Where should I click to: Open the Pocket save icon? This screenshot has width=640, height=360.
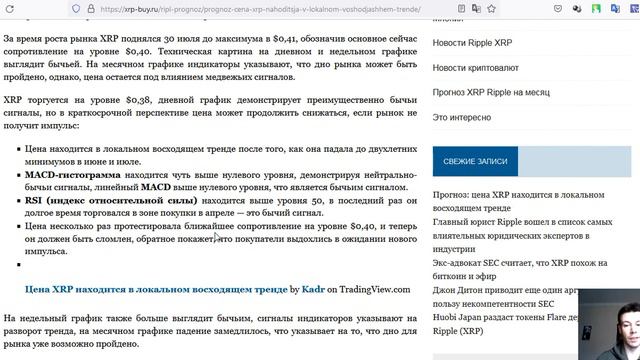click(x=558, y=9)
